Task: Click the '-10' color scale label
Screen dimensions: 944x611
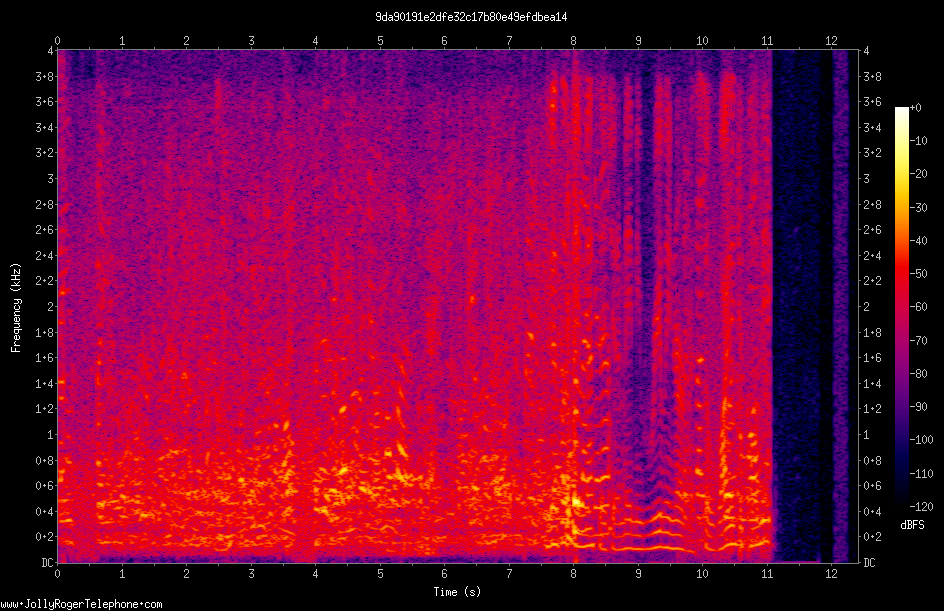Action: tap(918, 141)
